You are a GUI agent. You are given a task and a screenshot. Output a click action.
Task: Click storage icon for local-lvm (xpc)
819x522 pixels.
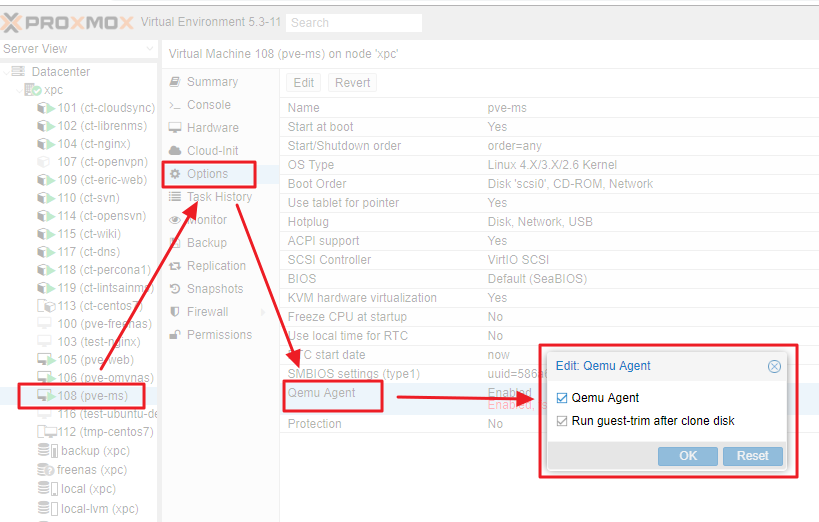click(48, 508)
